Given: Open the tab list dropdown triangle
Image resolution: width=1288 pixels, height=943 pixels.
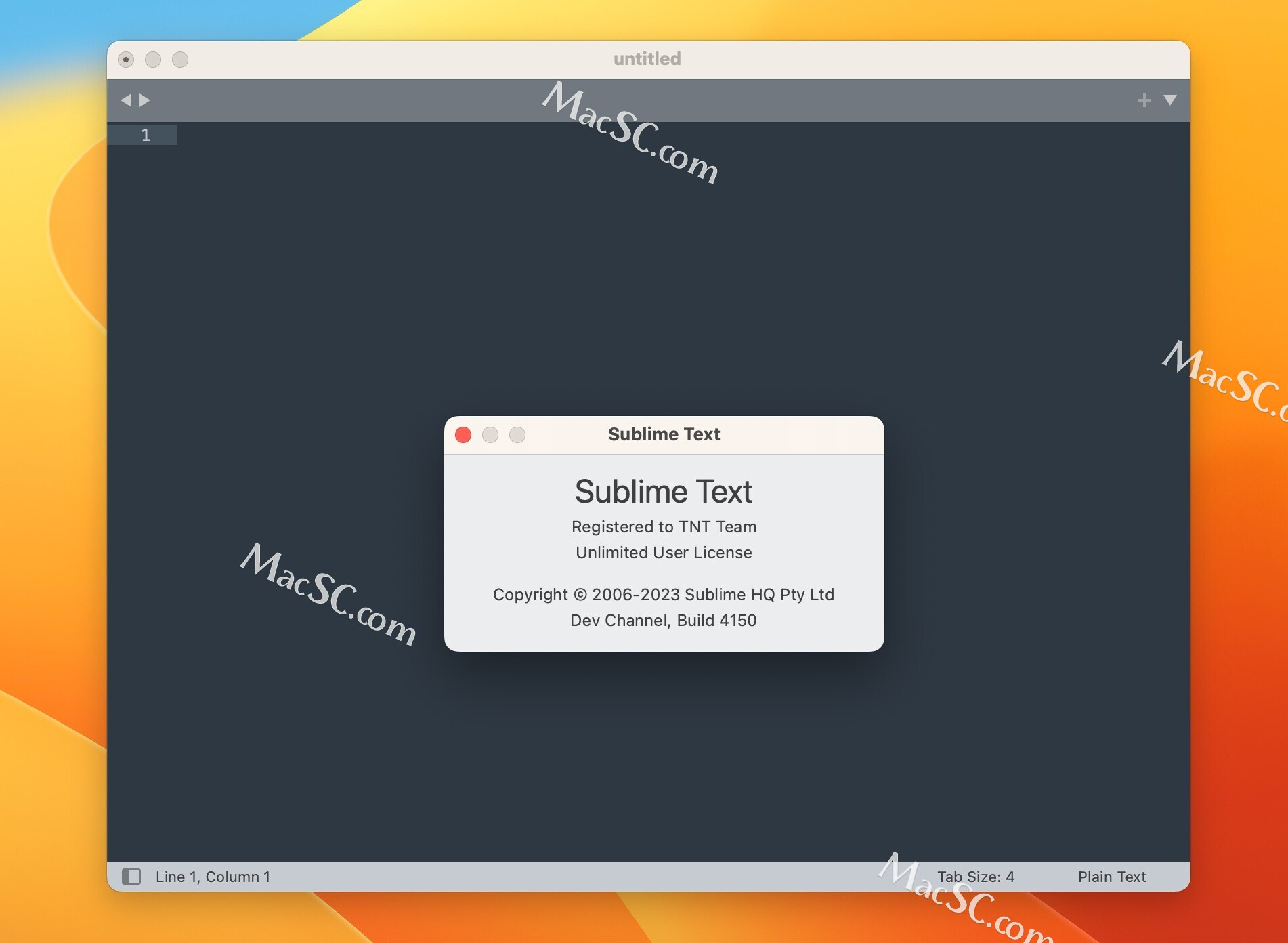Looking at the screenshot, I should point(1169,100).
